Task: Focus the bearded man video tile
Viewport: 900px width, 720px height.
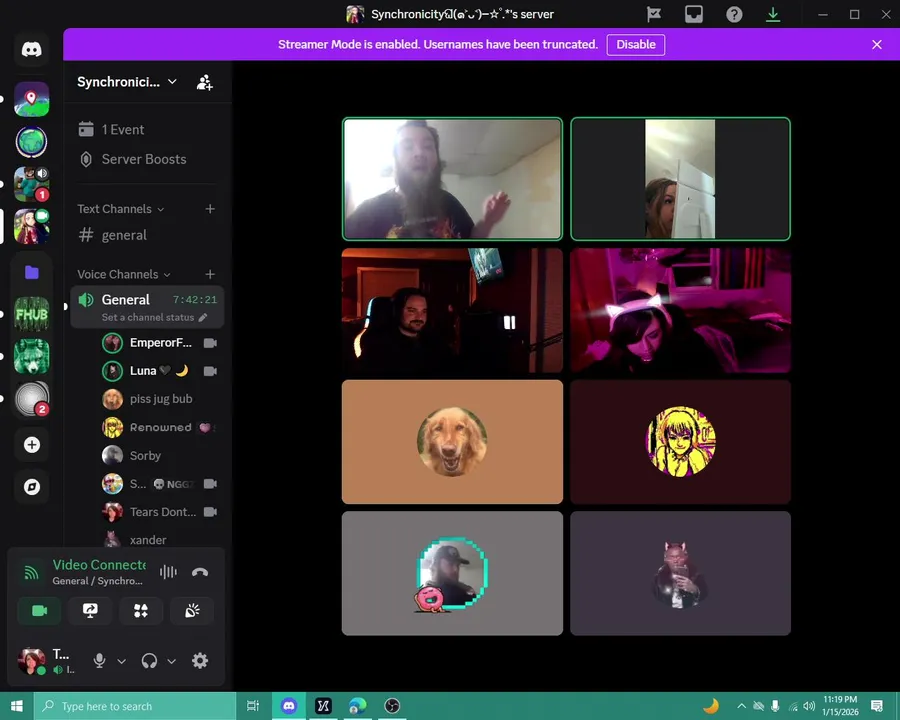Action: point(452,179)
